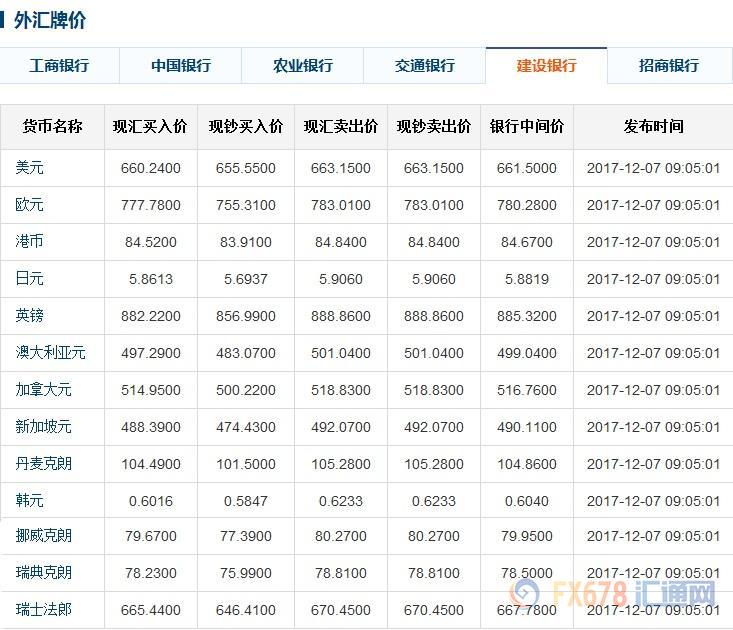Viewport: 733px width, 630px height.
Task: Select the 农业银行 tab
Action: click(303, 65)
